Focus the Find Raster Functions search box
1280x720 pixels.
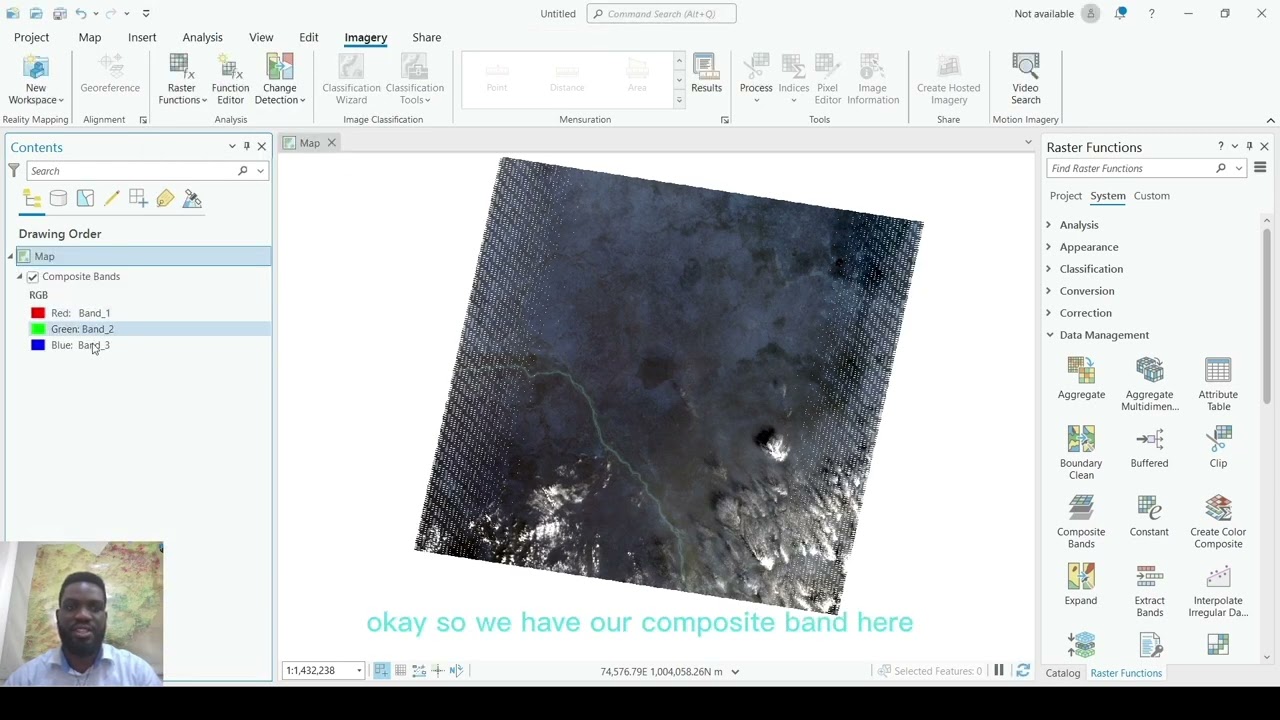click(1130, 168)
